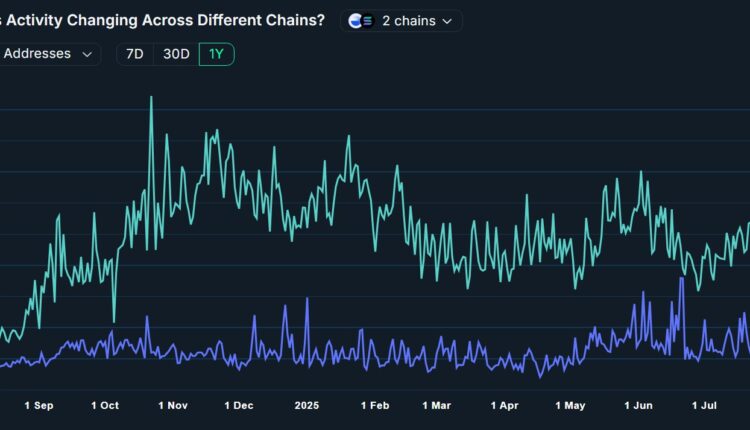Select the 30D time range

[176, 54]
